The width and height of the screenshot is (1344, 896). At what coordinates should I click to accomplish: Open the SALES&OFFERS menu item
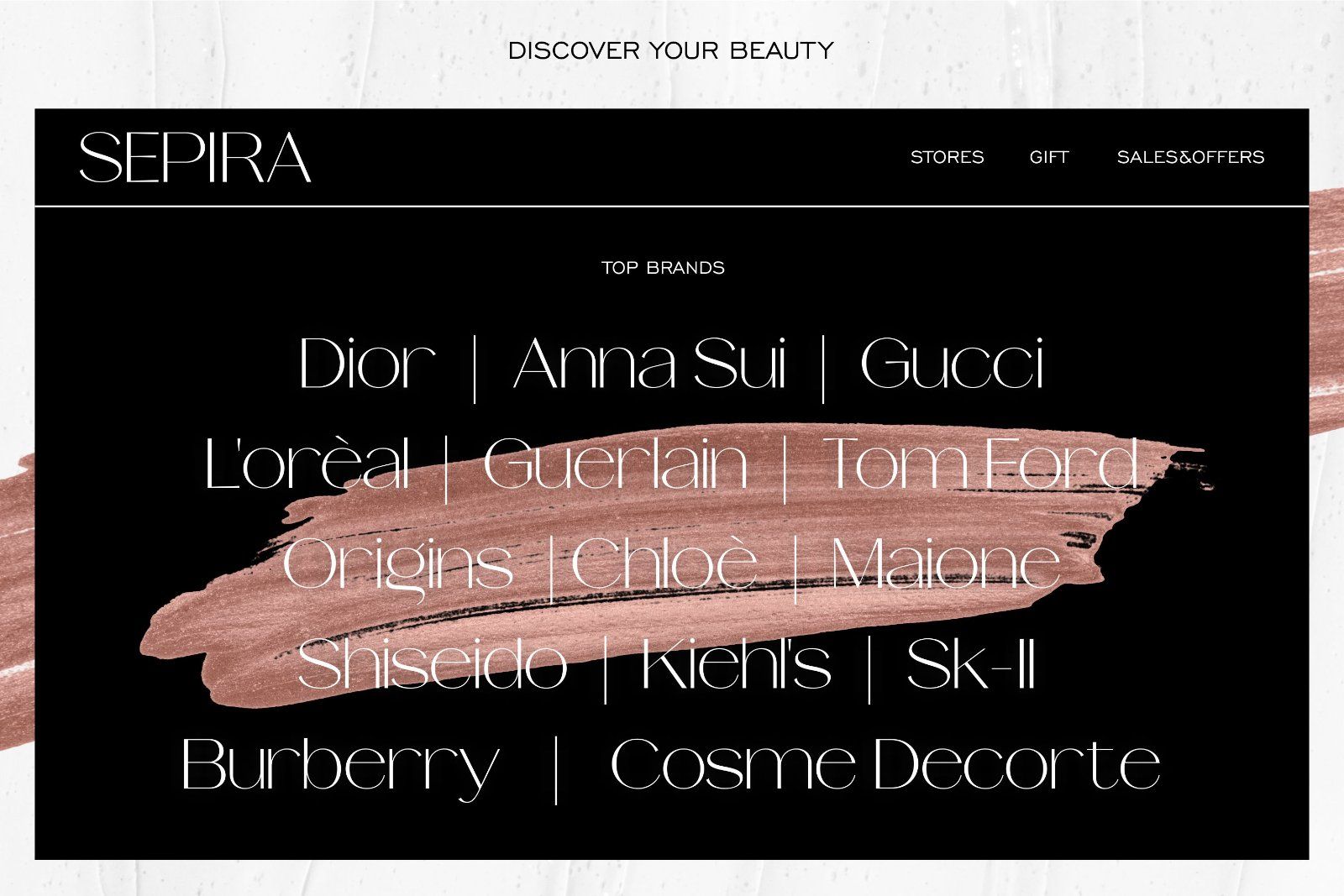point(1190,157)
